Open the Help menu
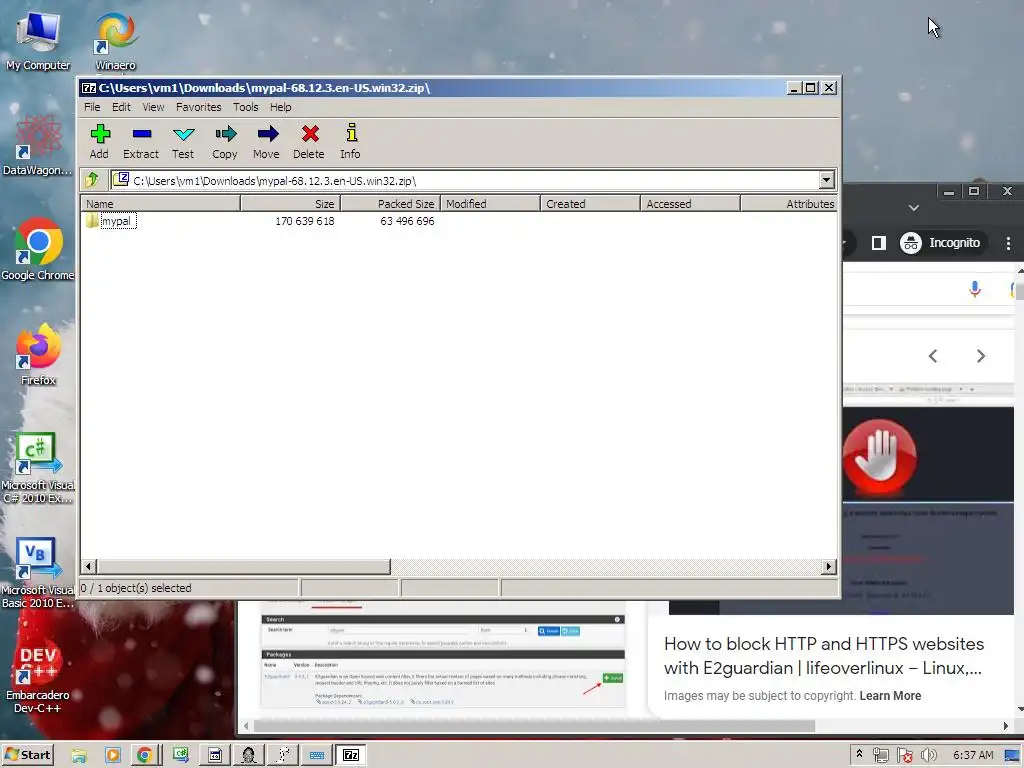Image resolution: width=1024 pixels, height=768 pixels. pyautogui.click(x=281, y=107)
